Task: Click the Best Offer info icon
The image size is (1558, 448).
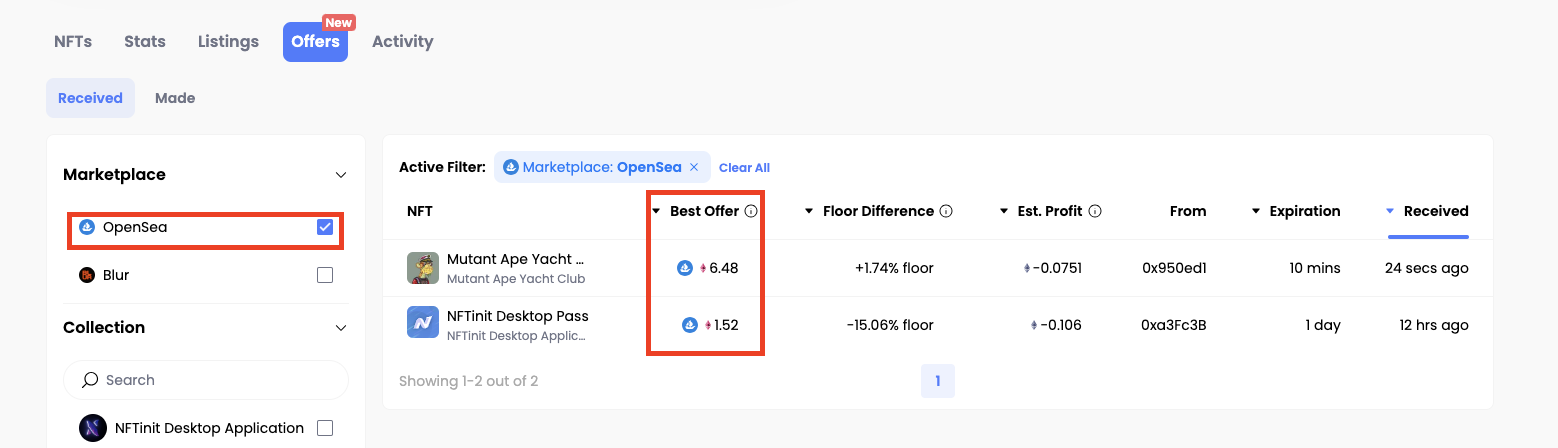Action: (x=751, y=211)
